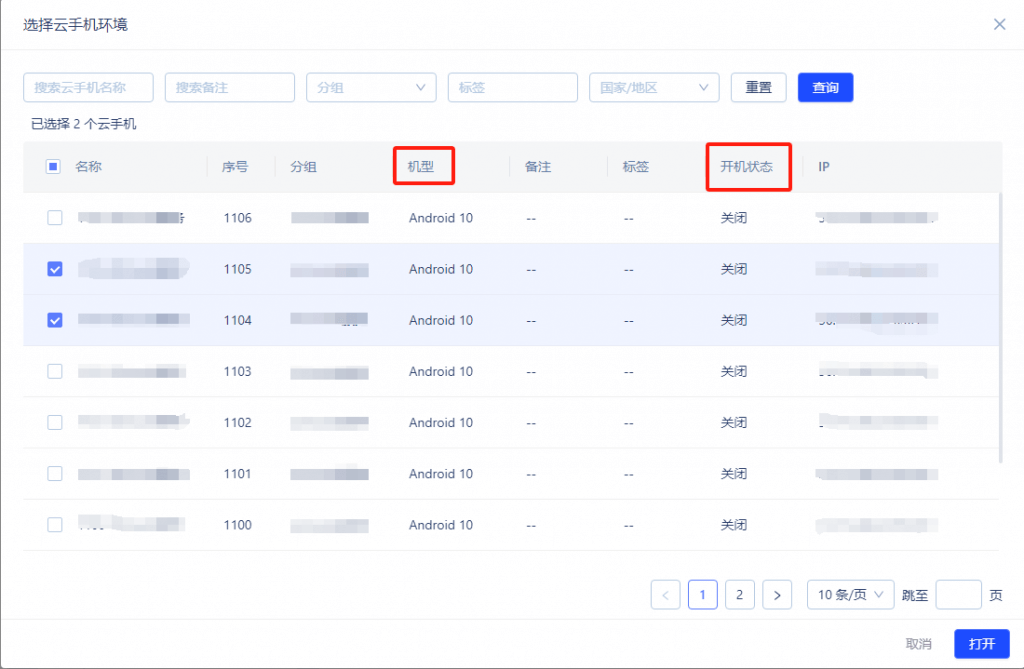This screenshot has width=1024, height=669.
Task: Click the 标签 filter input field
Action: click(x=512, y=87)
